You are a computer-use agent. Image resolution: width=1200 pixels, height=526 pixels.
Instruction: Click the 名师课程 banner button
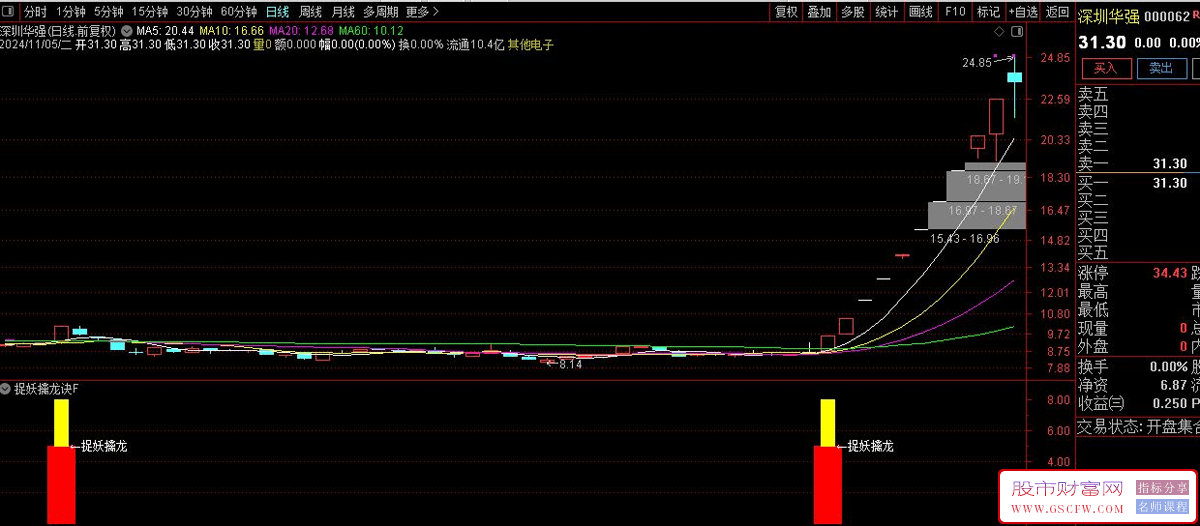1162,507
